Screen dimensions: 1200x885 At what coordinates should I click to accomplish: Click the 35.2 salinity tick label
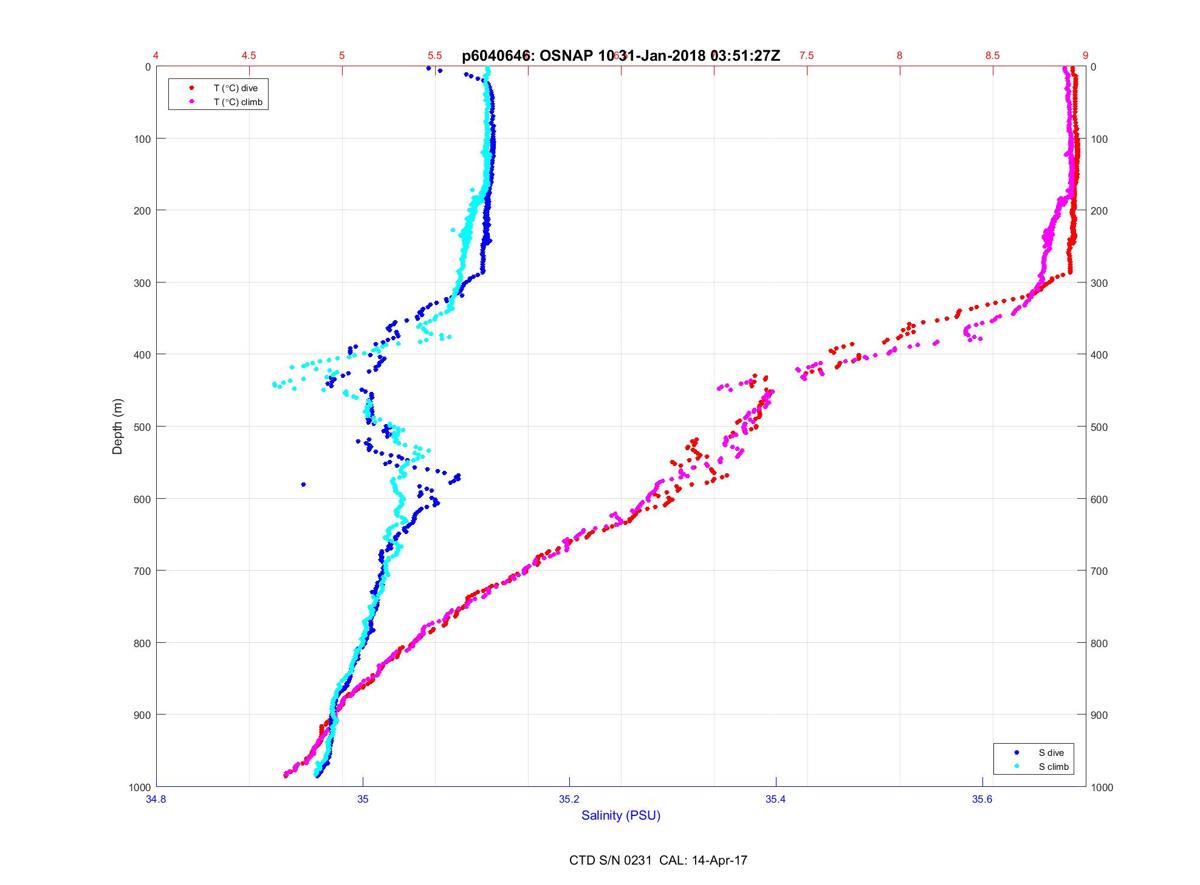coord(569,799)
